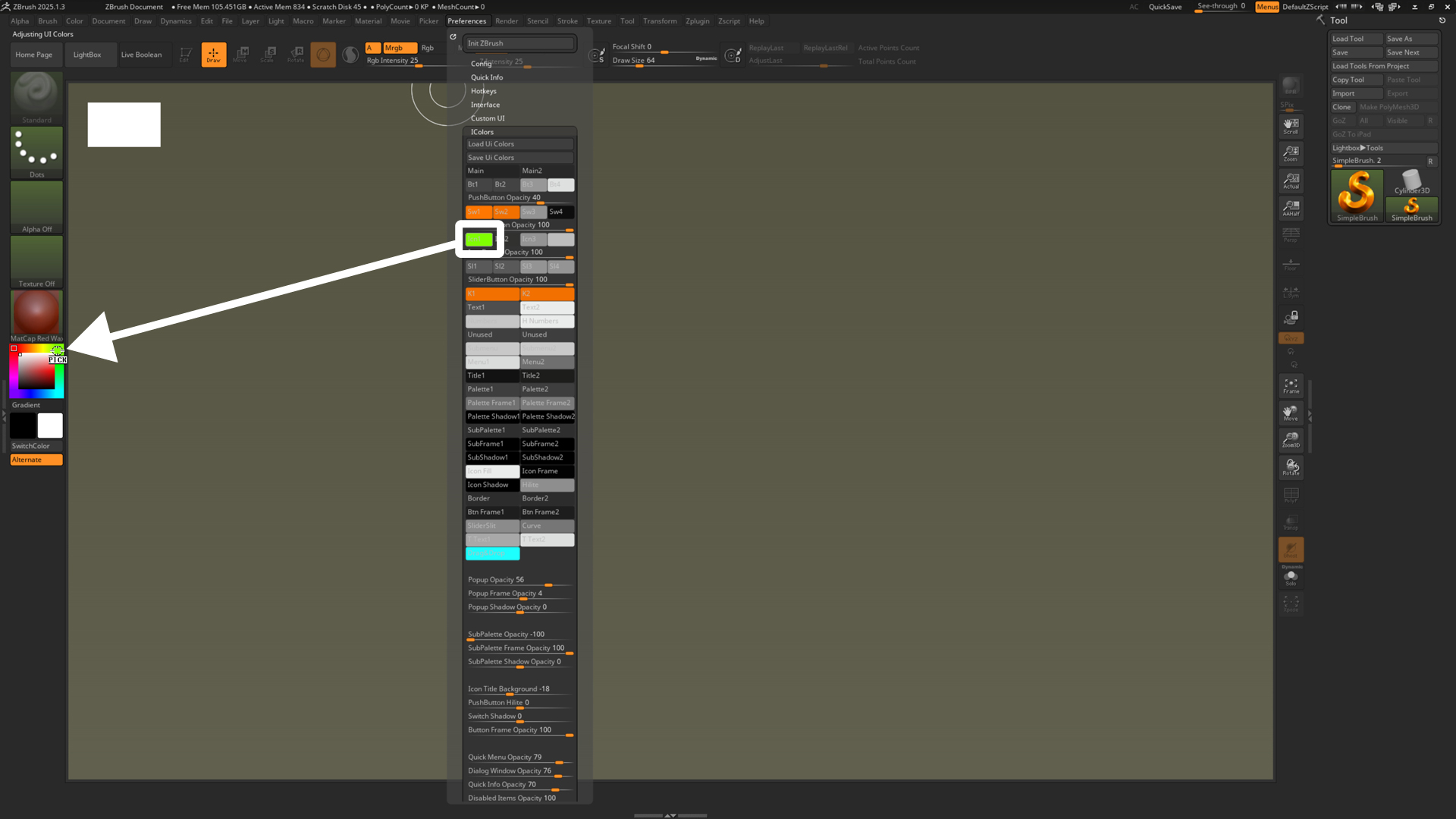Click the sphere material icon in top shelf

point(323,55)
